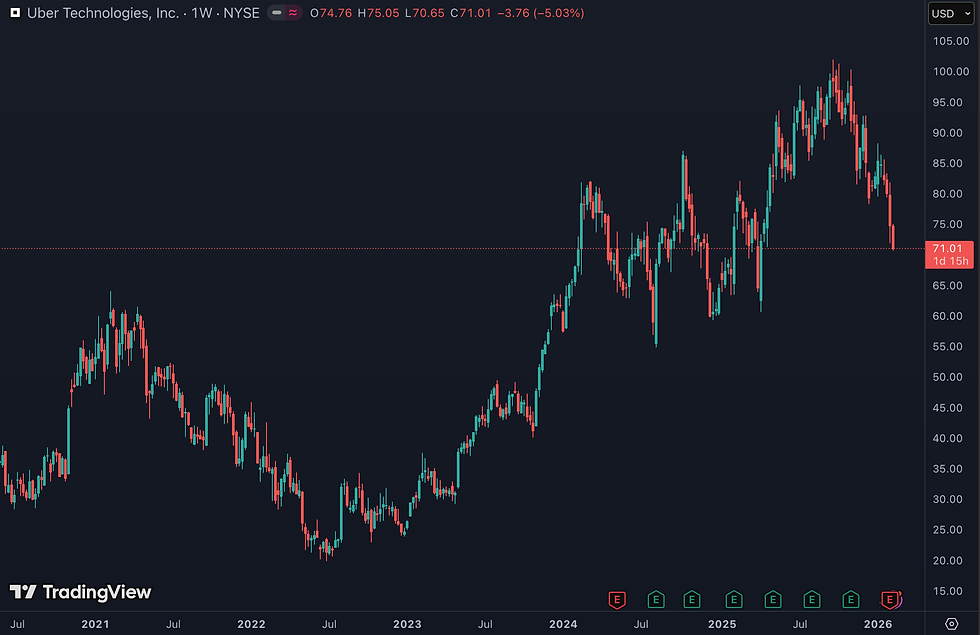980x635 pixels.
Task: Click the 65.00 price axis label
Action: coord(948,286)
